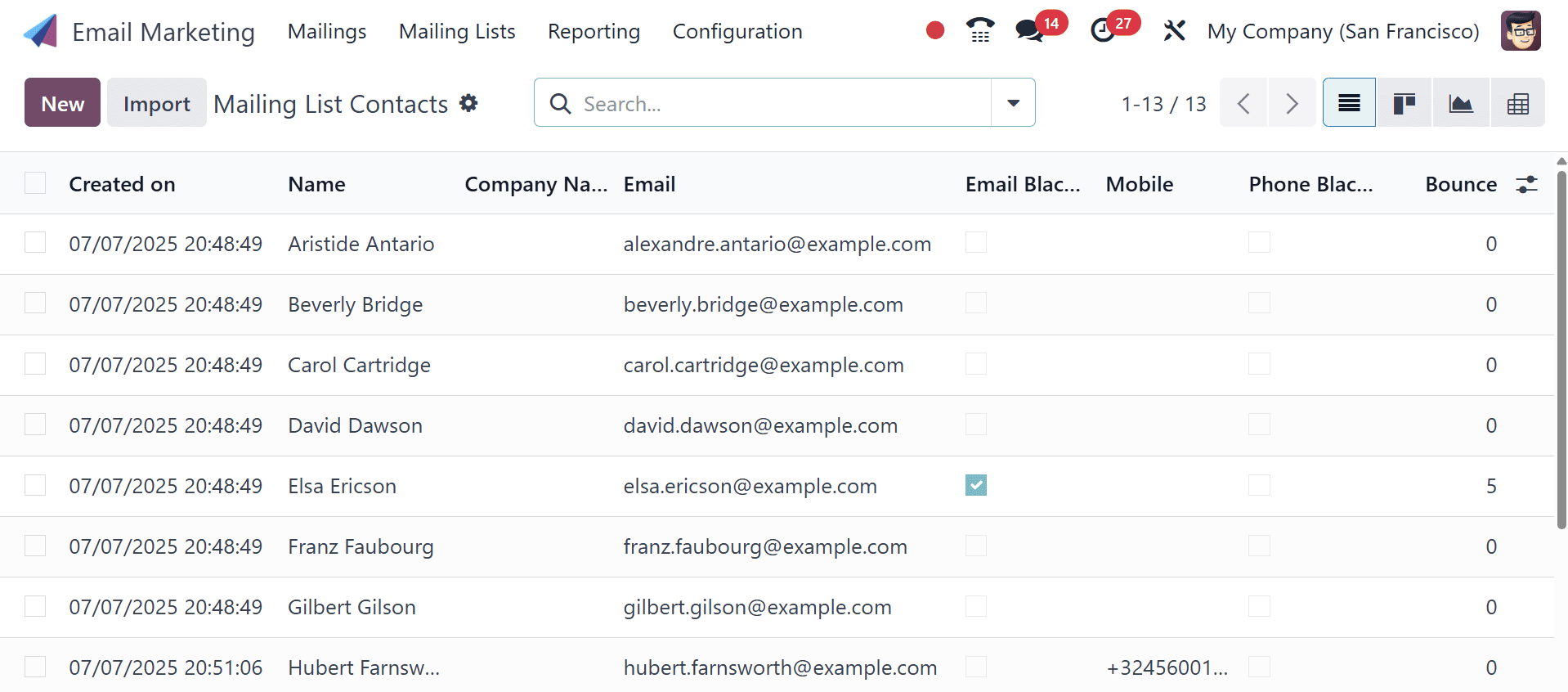Screen dimensions: 1568x692
Task: Open the user avatar menu
Action: 1521,31
